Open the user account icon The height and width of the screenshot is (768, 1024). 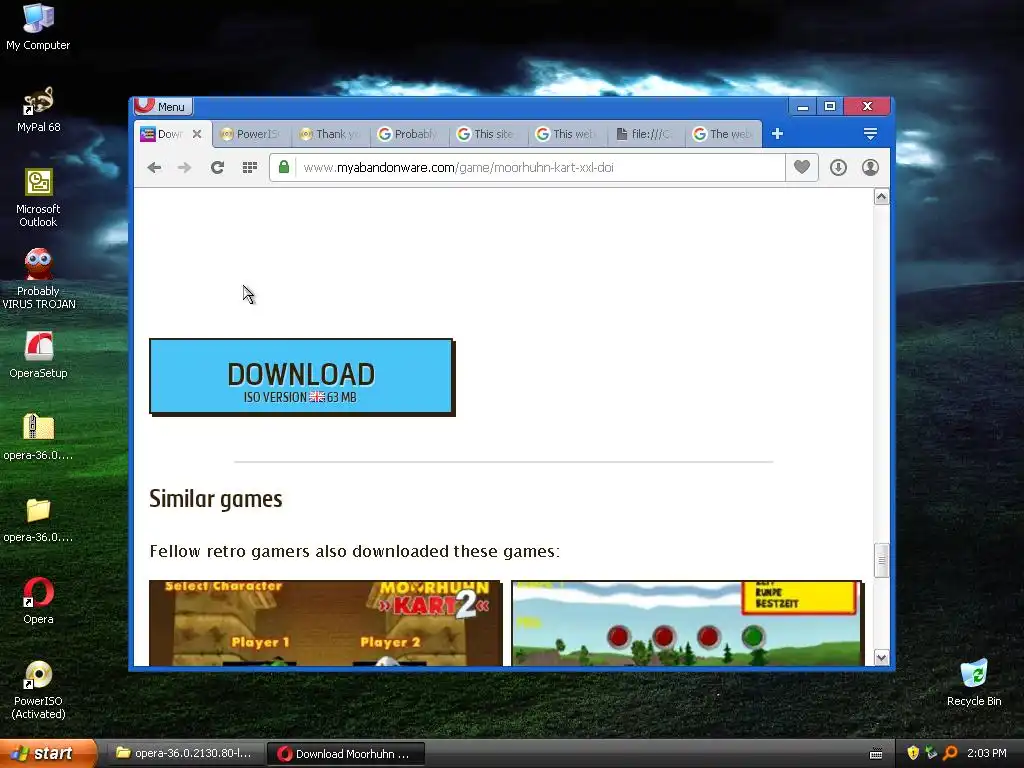[x=871, y=168]
